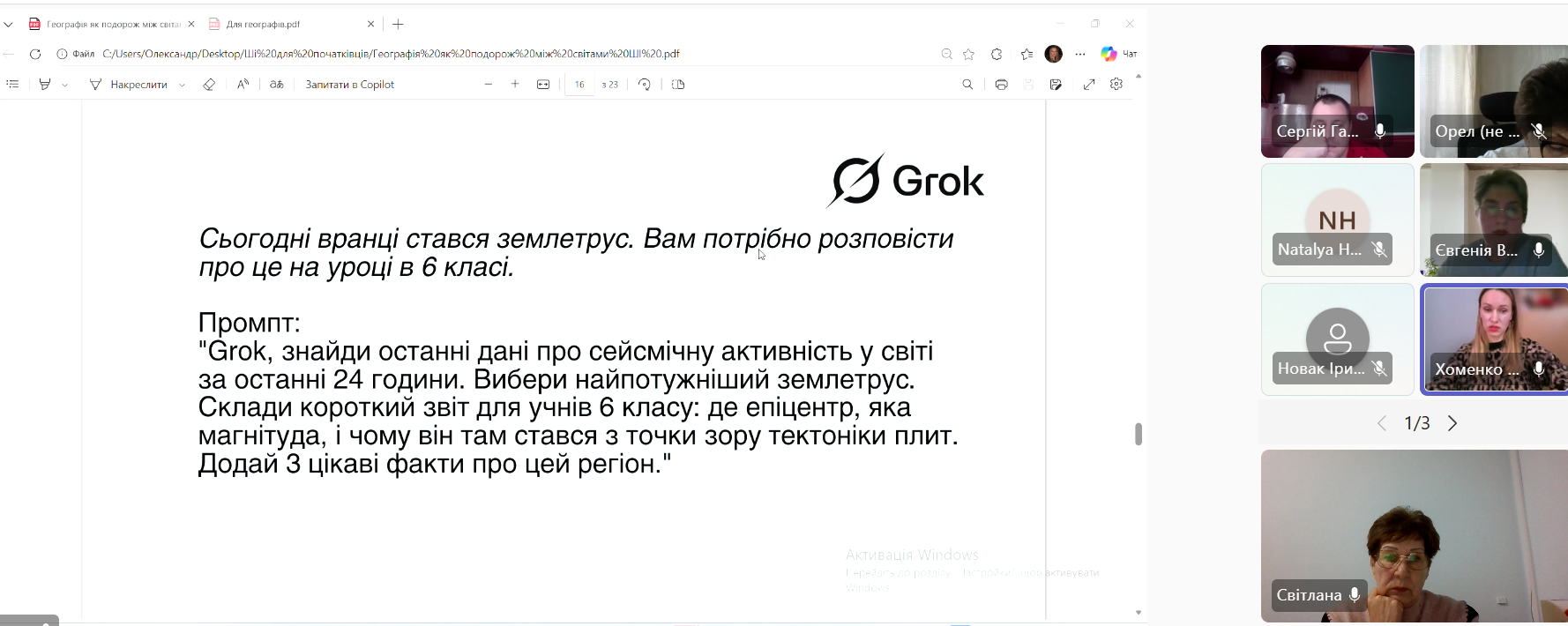Click Запитати в Copilot button
This screenshot has height=626, width=1568.
click(x=349, y=85)
